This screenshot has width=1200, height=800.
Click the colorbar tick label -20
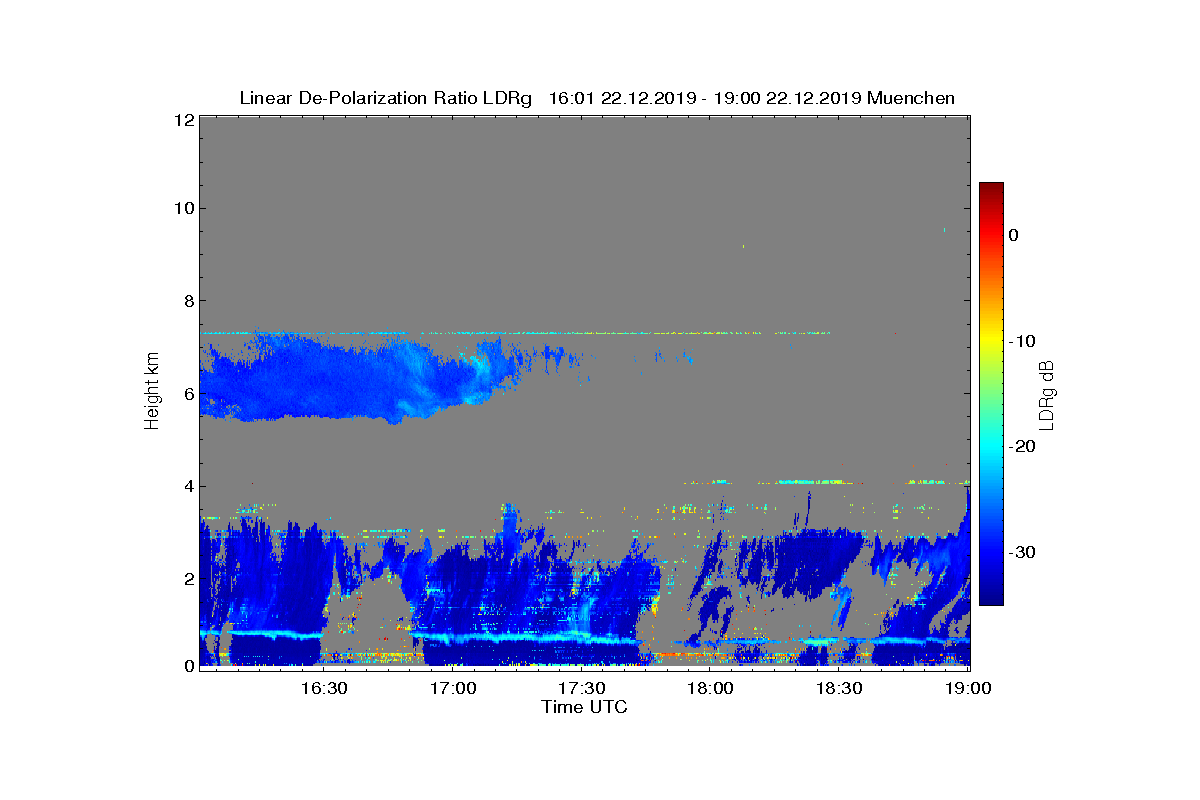click(1022, 447)
